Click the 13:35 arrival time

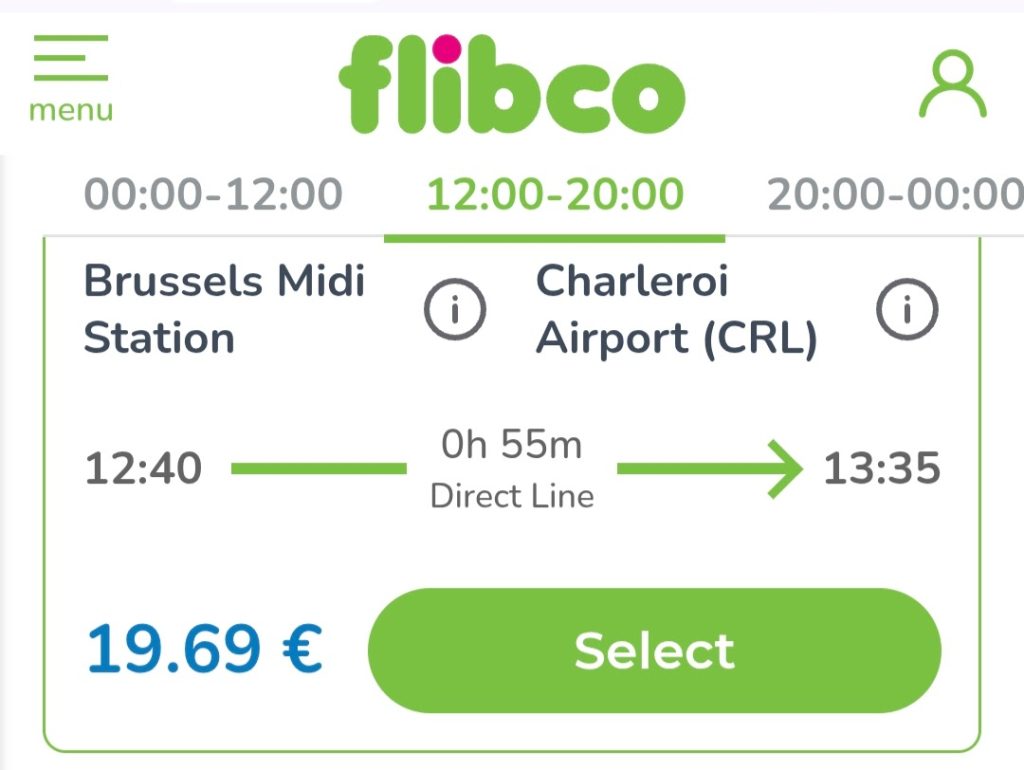click(x=881, y=469)
